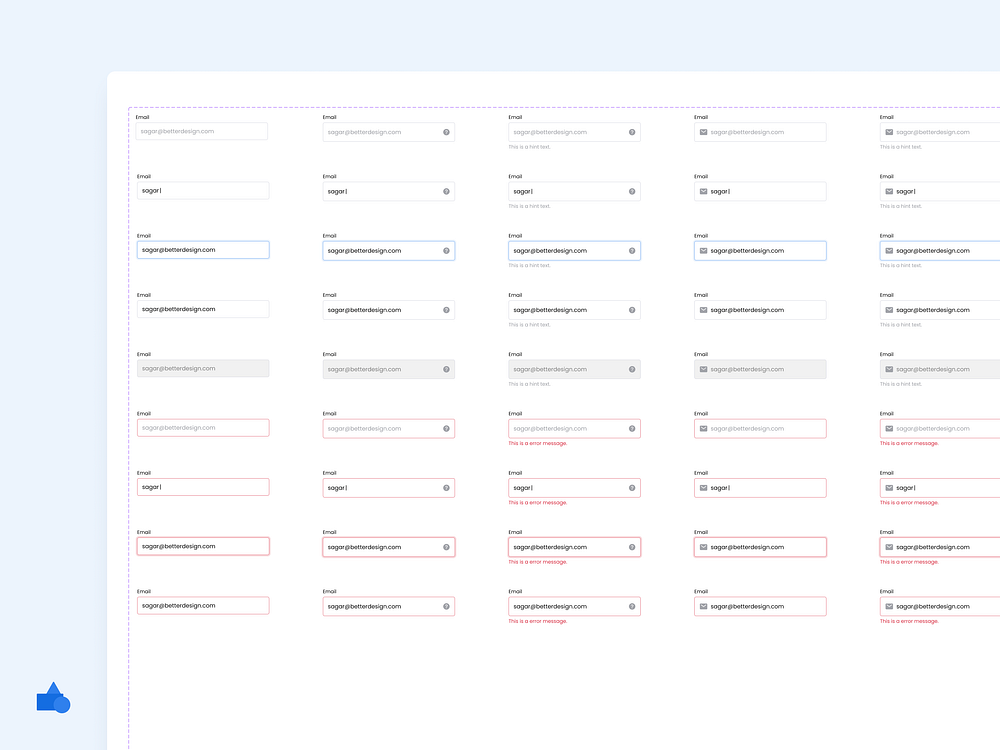
Task: Select the blue shape logo at bottom left
Action: tap(52, 698)
